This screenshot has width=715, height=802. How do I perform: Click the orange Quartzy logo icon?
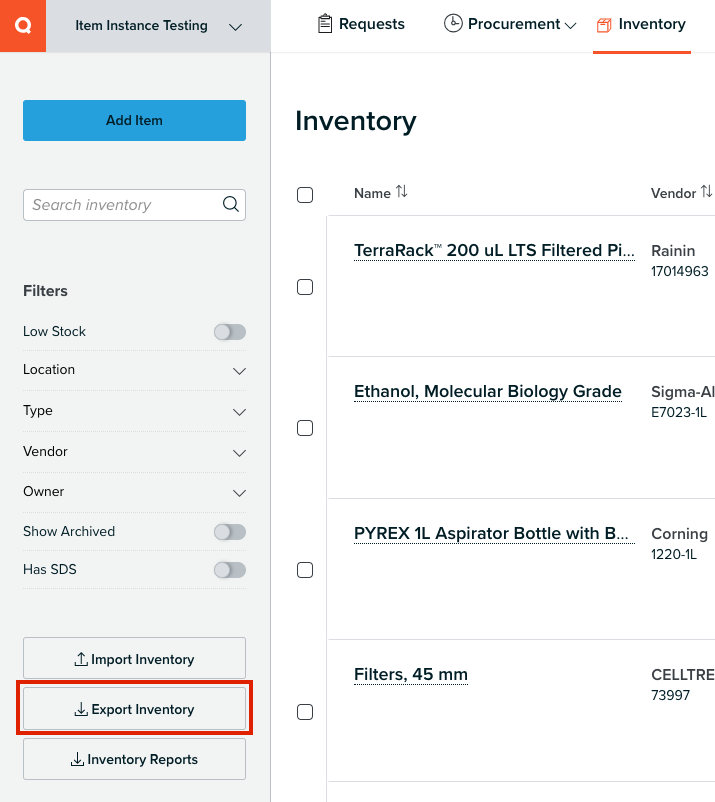click(23, 26)
